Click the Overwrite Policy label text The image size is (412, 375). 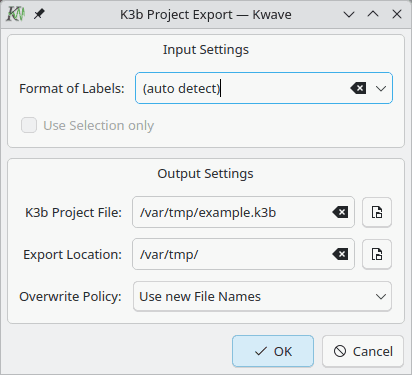pyautogui.click(x=70, y=297)
